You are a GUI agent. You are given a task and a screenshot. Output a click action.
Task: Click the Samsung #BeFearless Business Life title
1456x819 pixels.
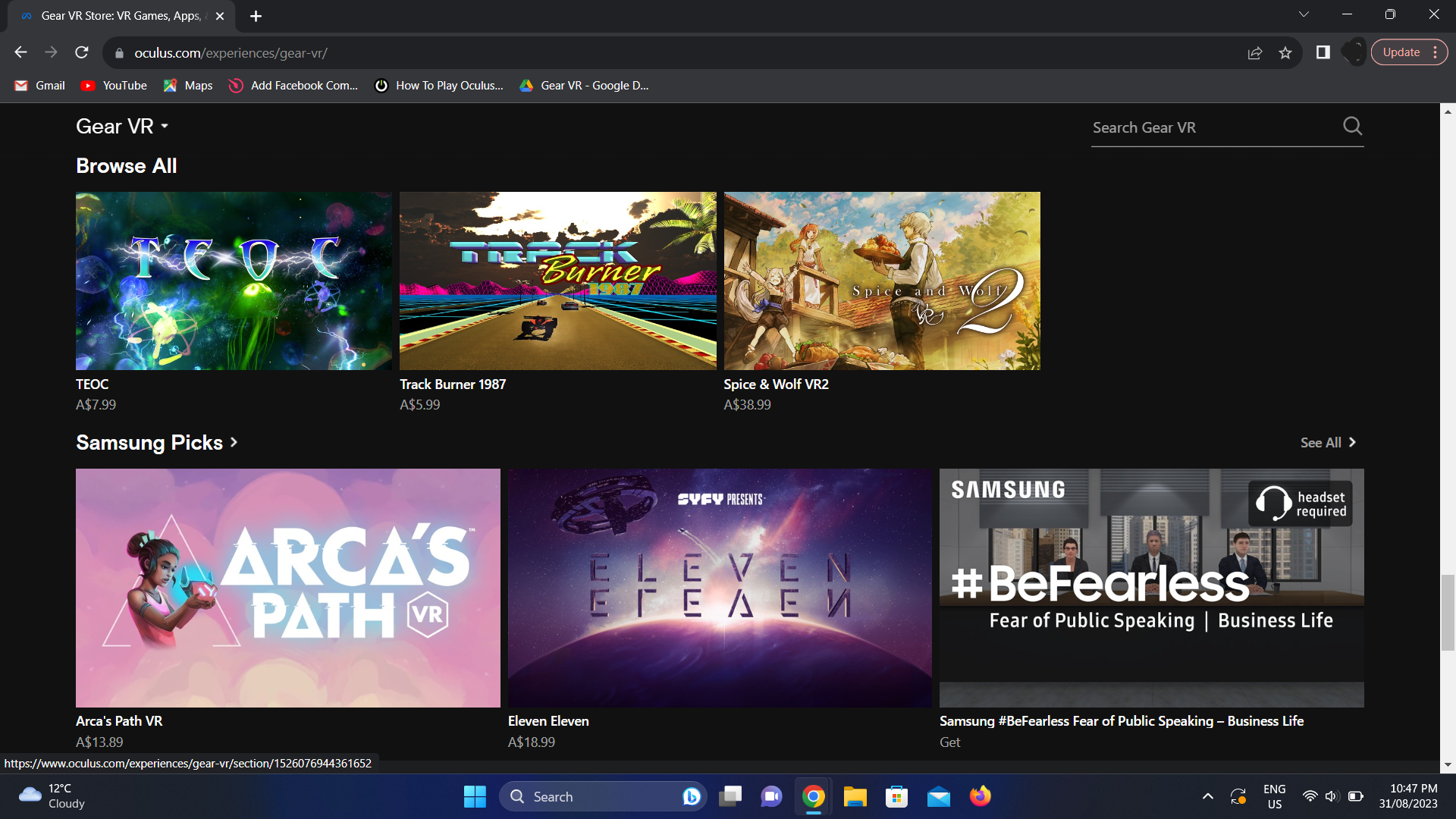pos(1122,721)
